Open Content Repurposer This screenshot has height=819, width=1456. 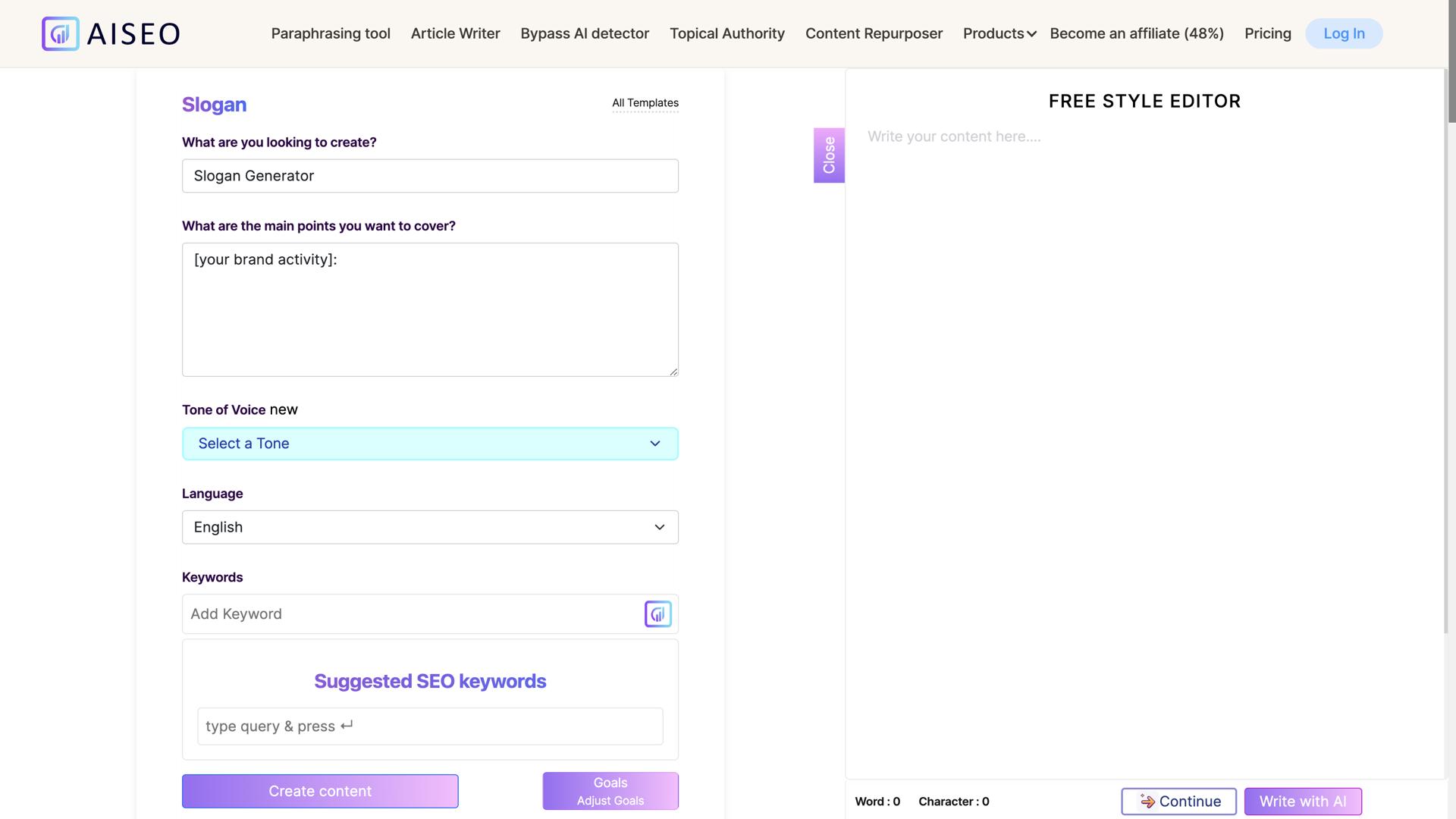[x=874, y=34]
